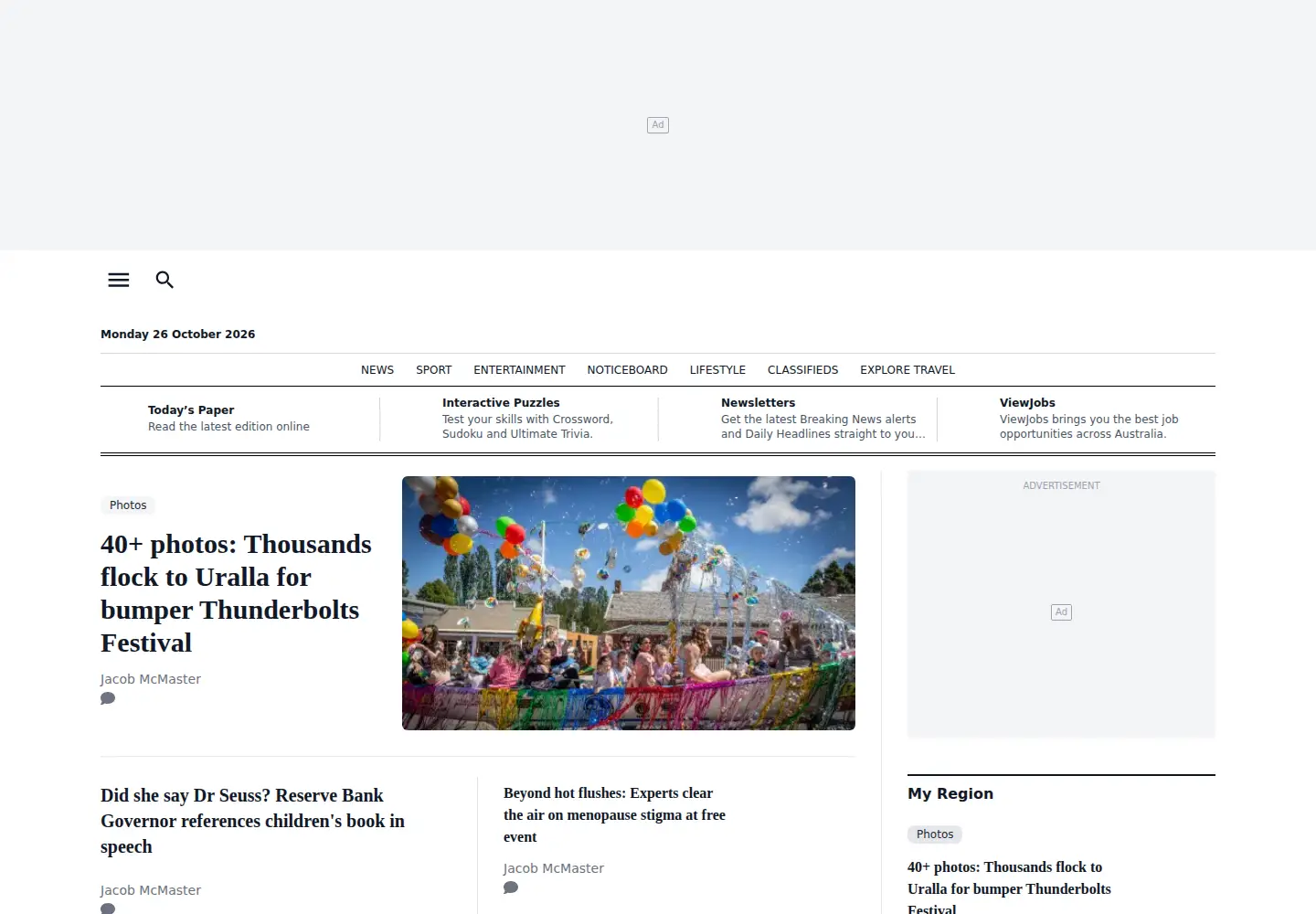Read Today's Paper latest edition
The height and width of the screenshot is (914, 1316).
(228, 419)
